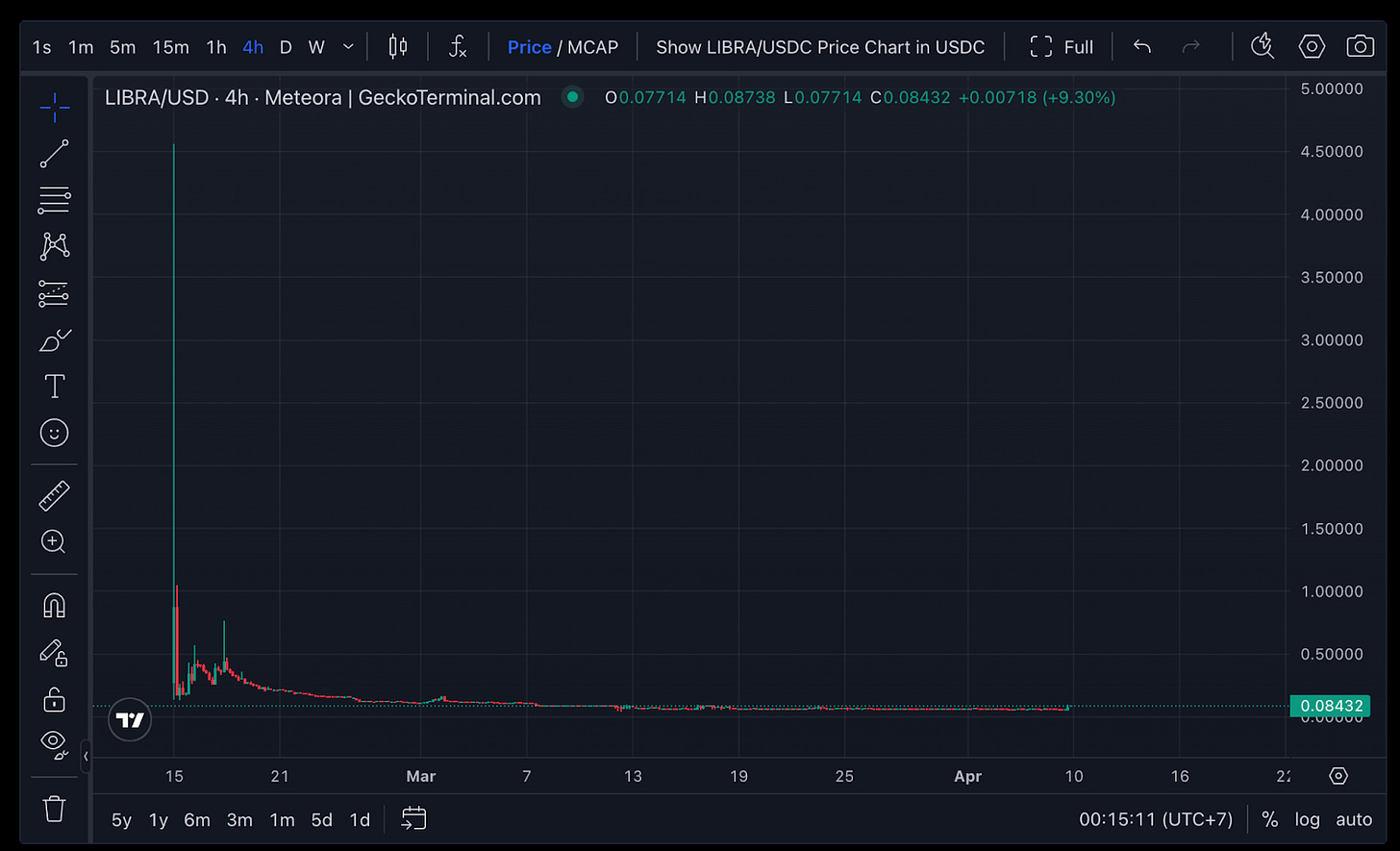Switch to the D daily timeframe
Viewport: 1400px width, 851px height.
(286, 46)
